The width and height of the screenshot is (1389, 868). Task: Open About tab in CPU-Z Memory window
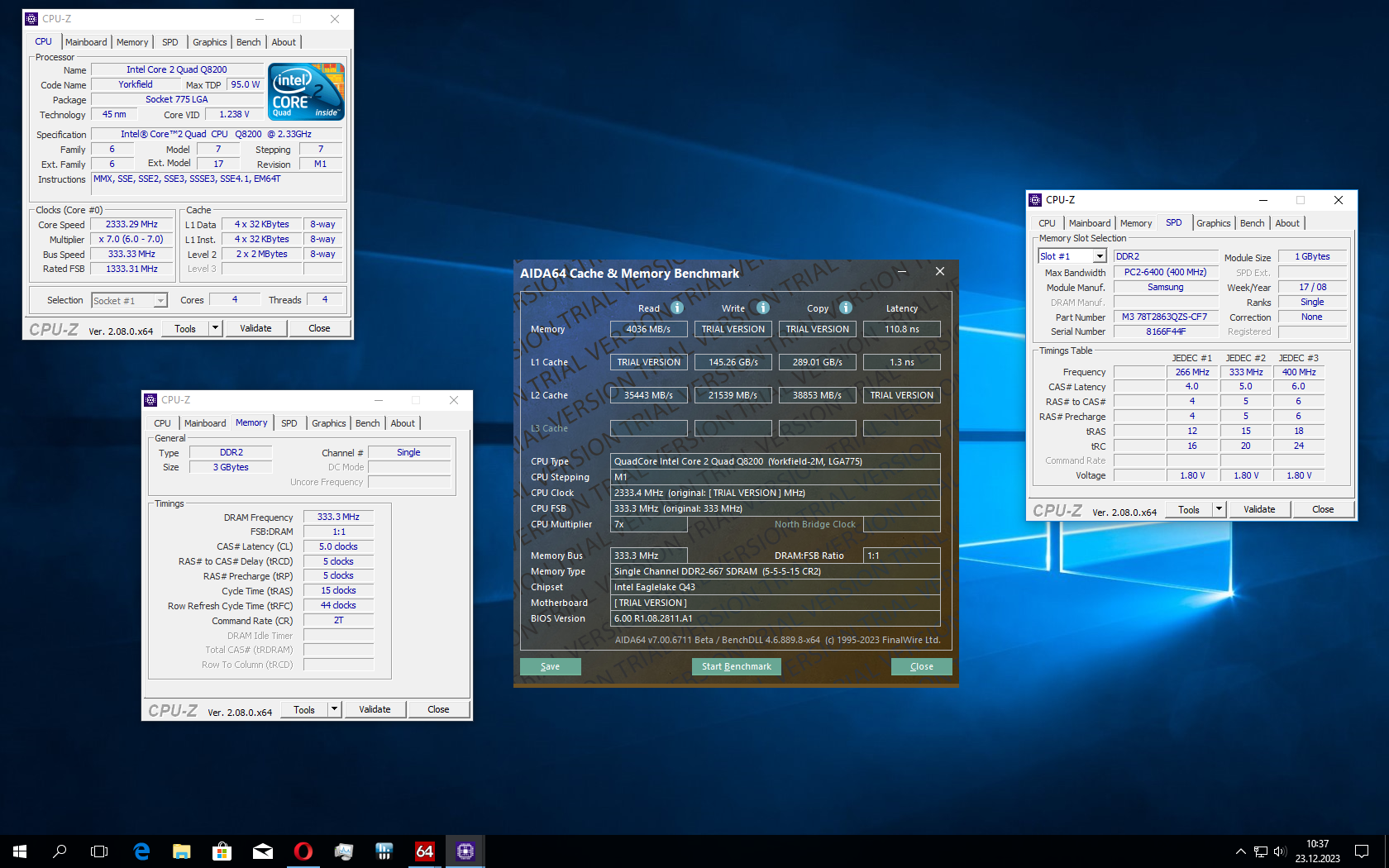403,423
